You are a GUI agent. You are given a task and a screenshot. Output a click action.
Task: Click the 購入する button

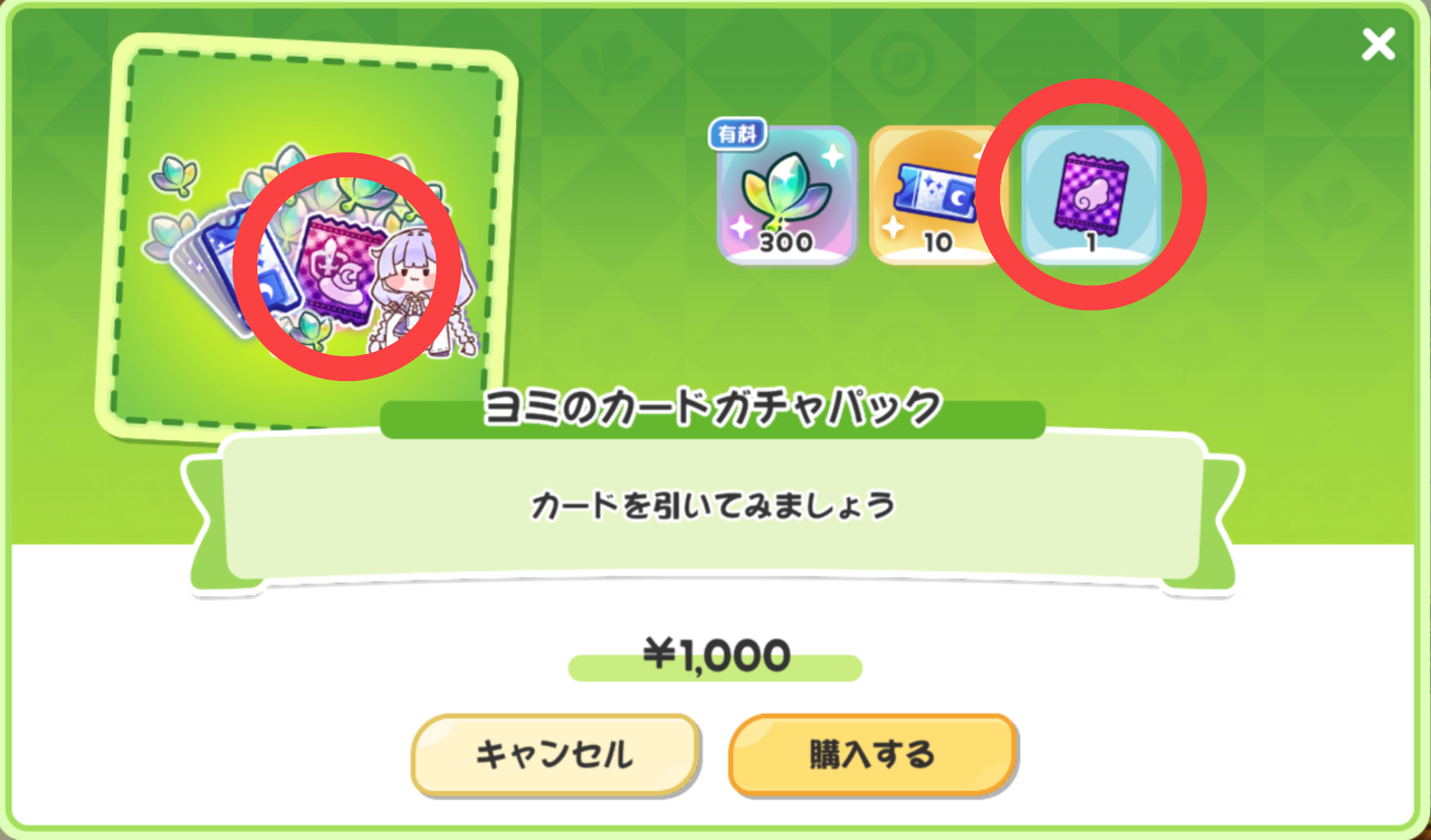[873, 755]
